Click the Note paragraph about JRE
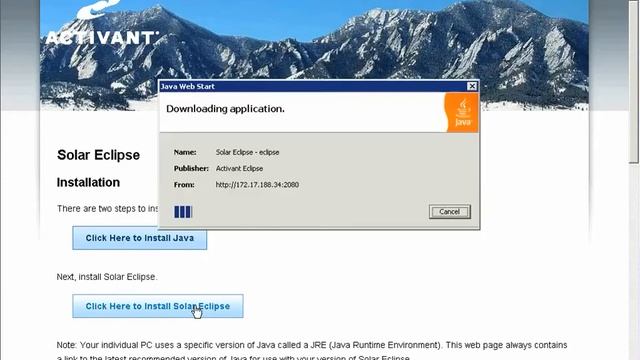The width and height of the screenshot is (640, 360). [x=312, y=351]
